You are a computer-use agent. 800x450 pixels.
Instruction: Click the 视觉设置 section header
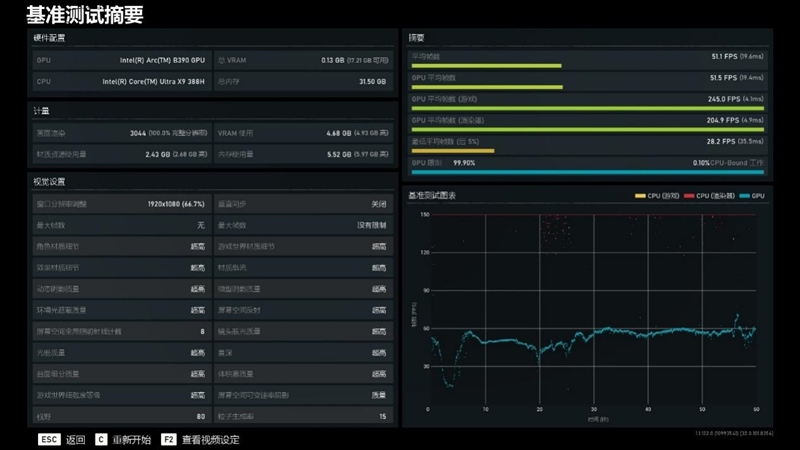(x=49, y=182)
